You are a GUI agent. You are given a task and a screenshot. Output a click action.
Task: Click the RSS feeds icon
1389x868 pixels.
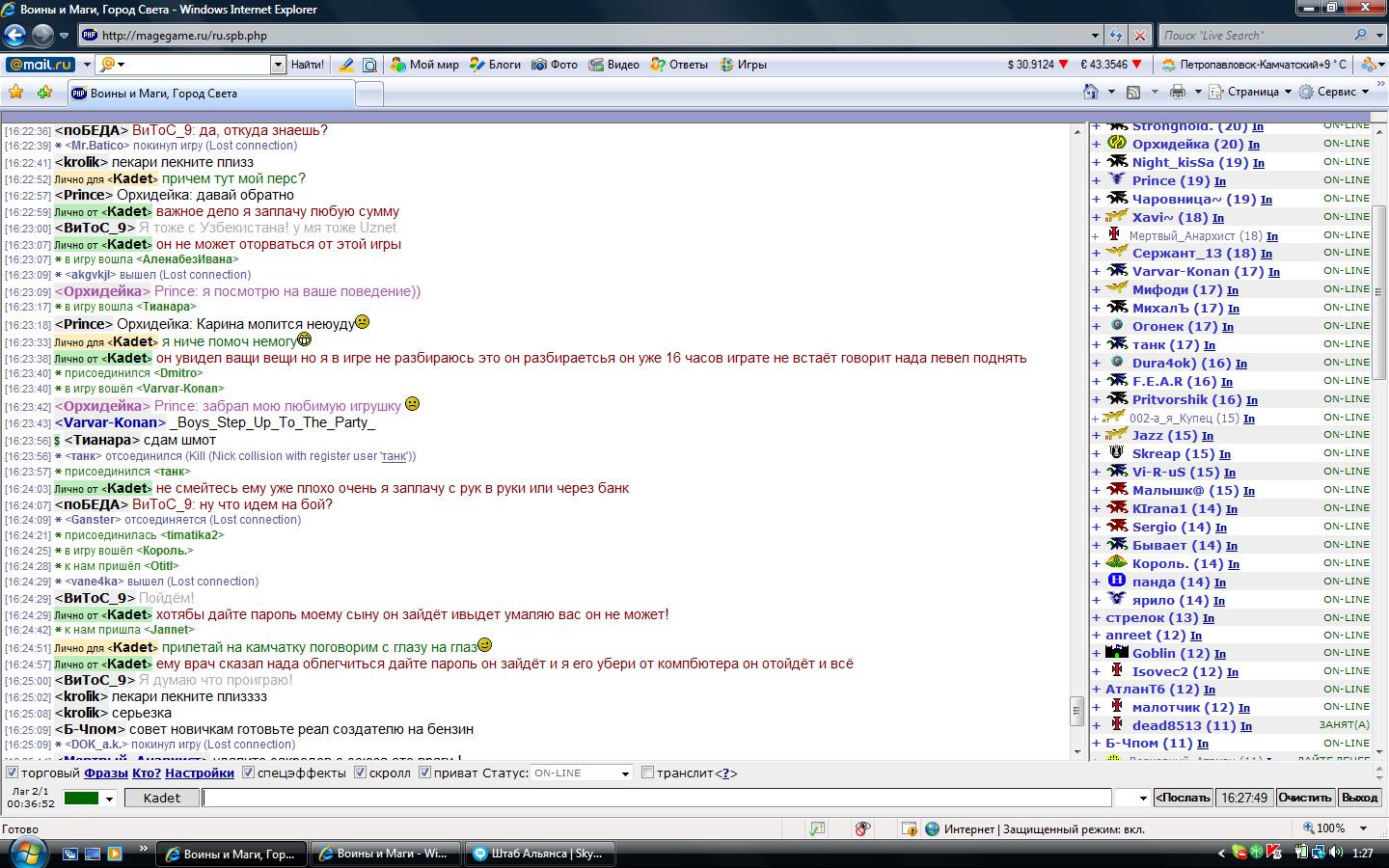[1133, 92]
